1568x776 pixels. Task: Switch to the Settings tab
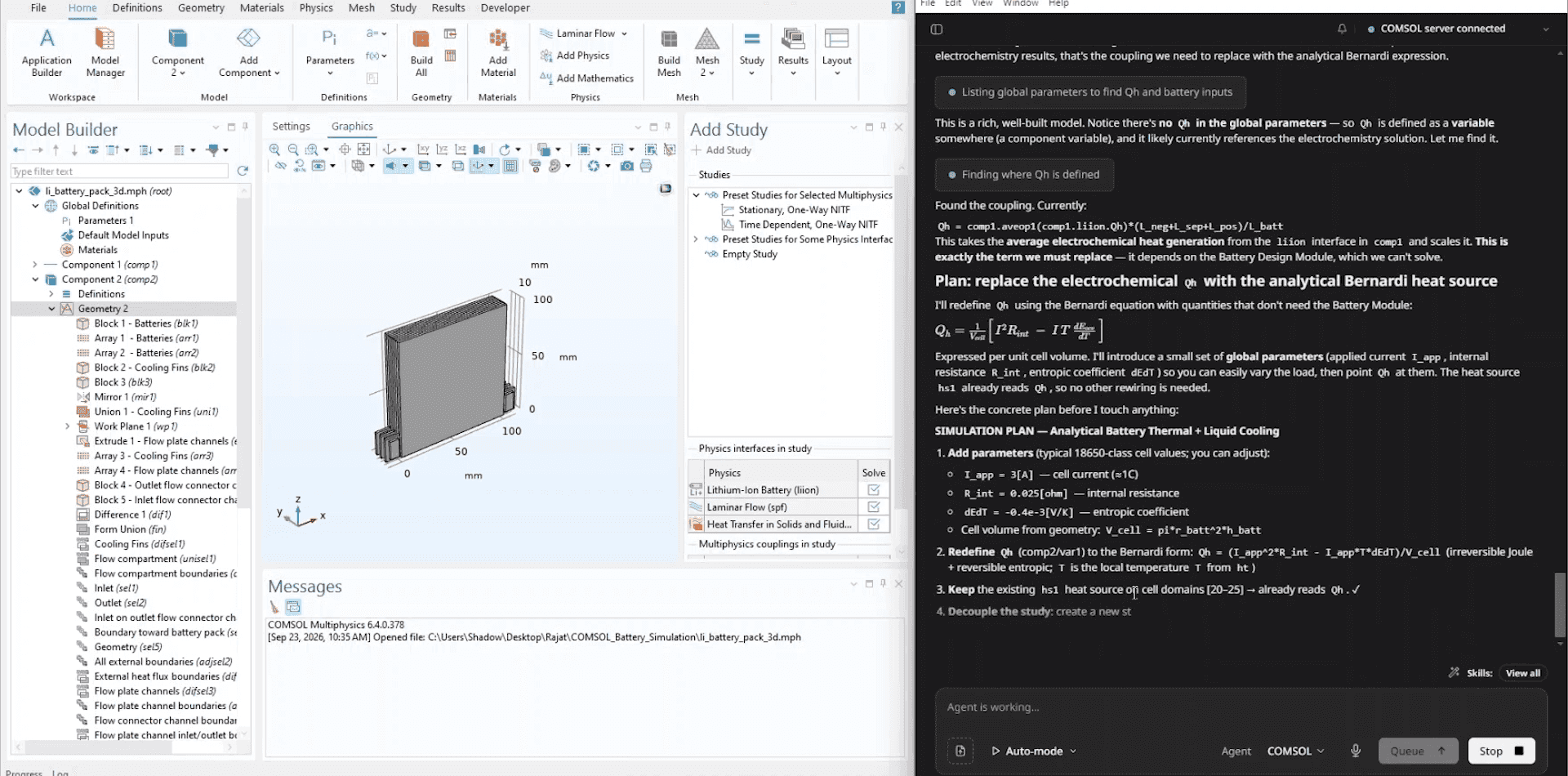pyautogui.click(x=291, y=127)
